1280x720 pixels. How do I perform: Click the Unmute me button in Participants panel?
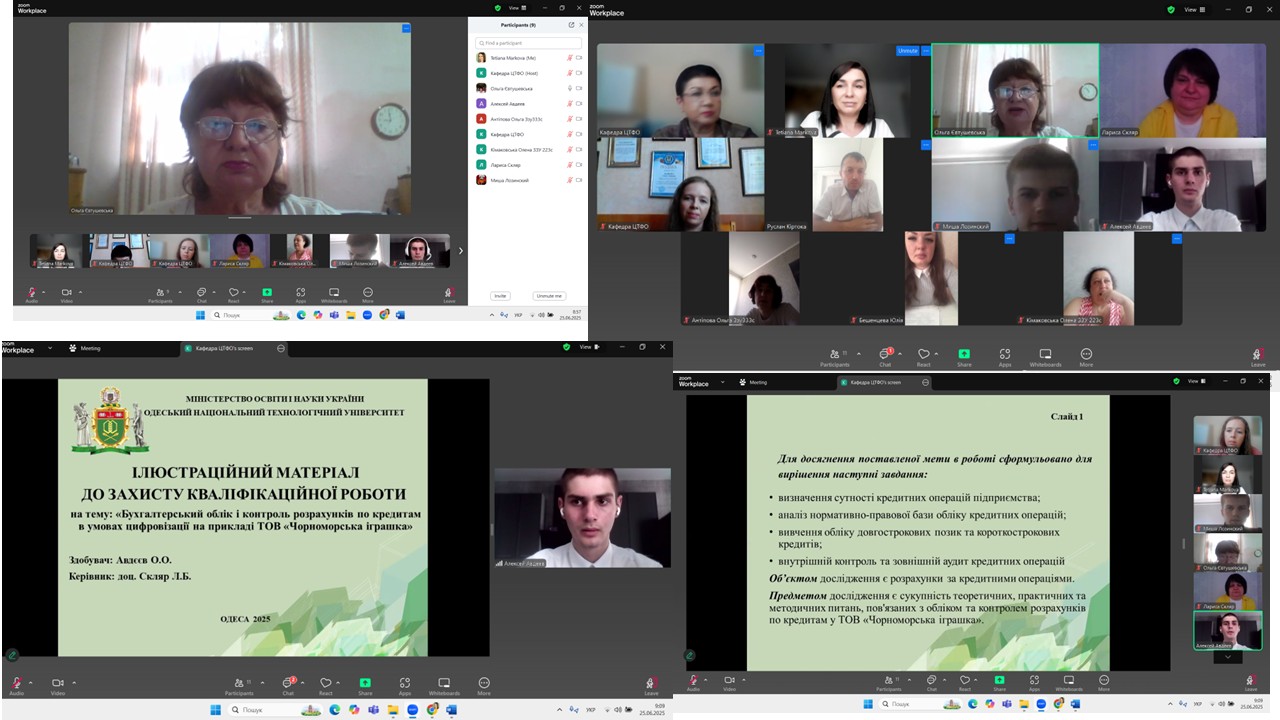549,296
